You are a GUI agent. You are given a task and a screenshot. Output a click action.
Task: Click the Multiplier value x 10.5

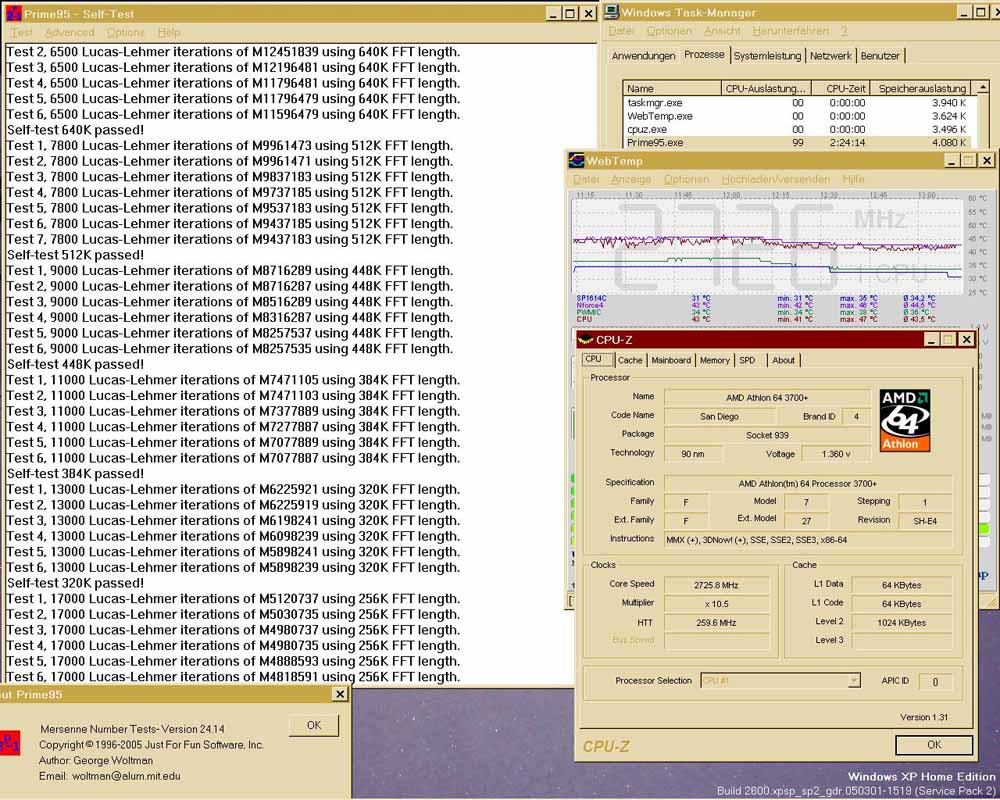(x=716, y=604)
